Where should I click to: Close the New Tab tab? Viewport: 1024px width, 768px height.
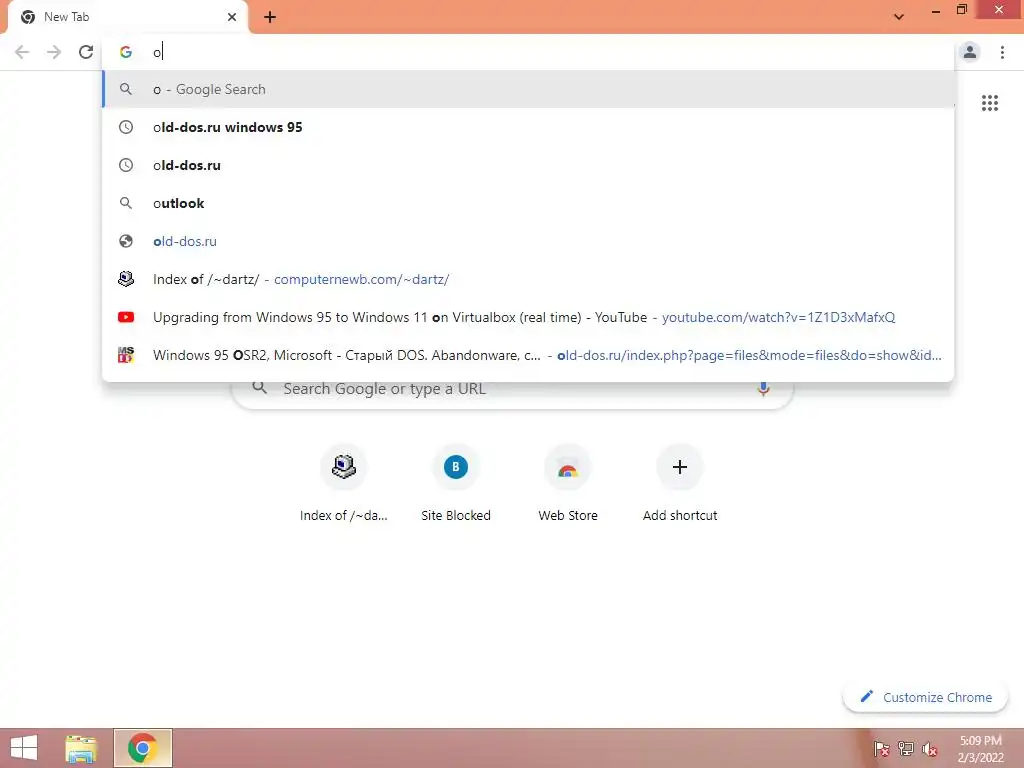pos(232,17)
